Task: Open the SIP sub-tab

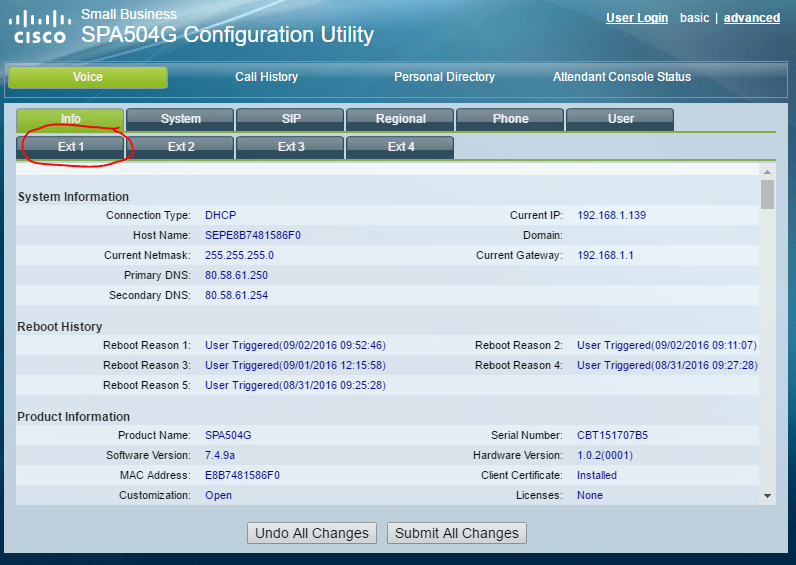Action: click(x=290, y=119)
